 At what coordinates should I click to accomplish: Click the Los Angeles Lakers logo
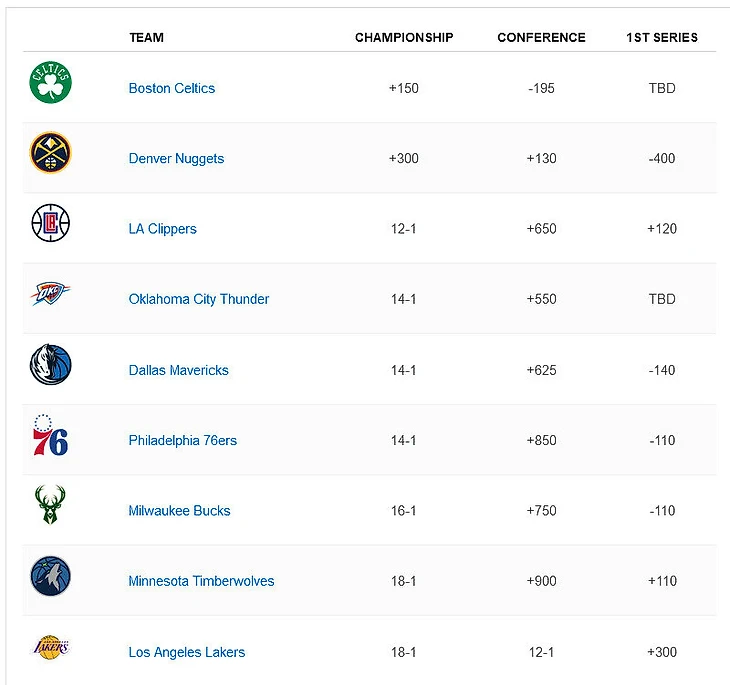tap(50, 648)
